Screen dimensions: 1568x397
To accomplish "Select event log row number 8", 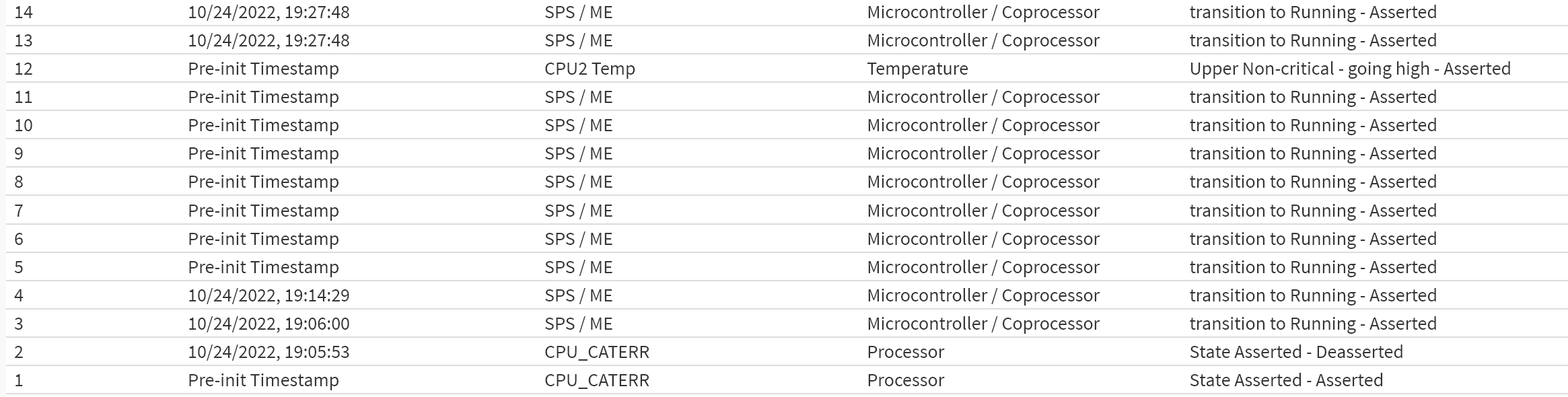I will [787, 182].
